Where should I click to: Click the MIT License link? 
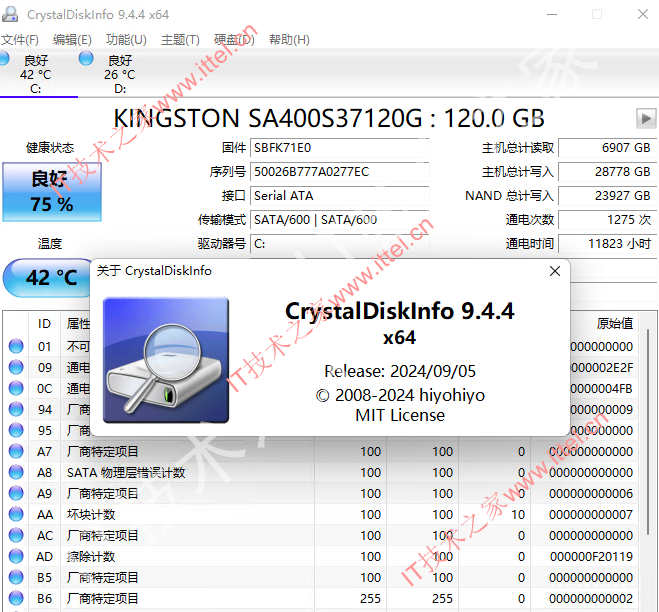(x=400, y=415)
